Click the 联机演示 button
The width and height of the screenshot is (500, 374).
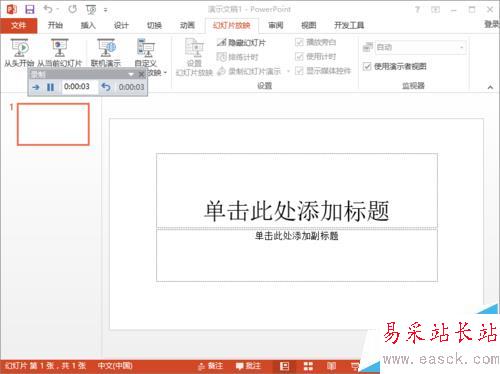[x=106, y=52]
